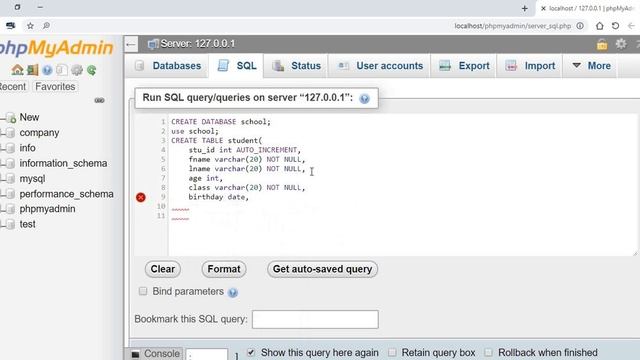The image size is (640, 360).
Task: Click help icon next to Bind parameters
Action: tap(233, 292)
